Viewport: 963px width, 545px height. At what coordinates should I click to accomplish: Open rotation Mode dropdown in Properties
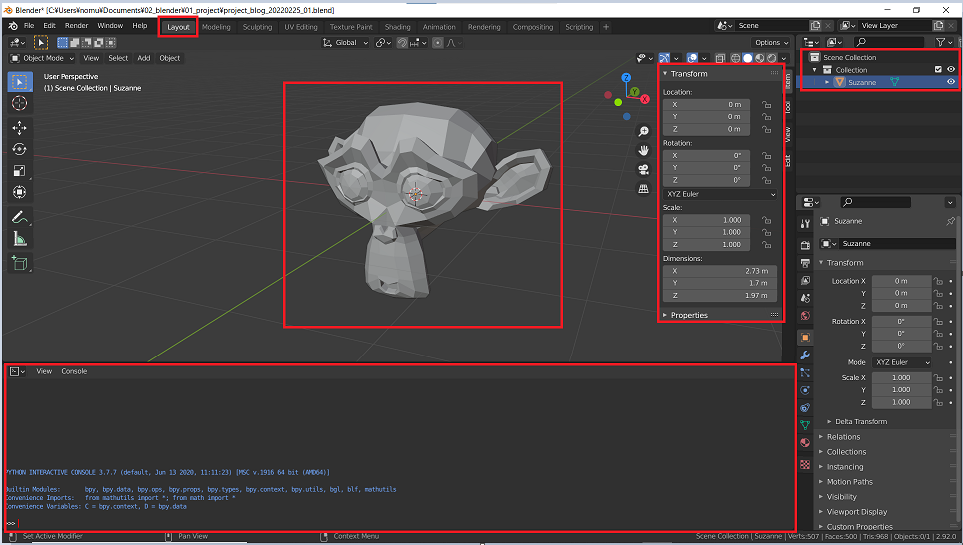tap(902, 362)
